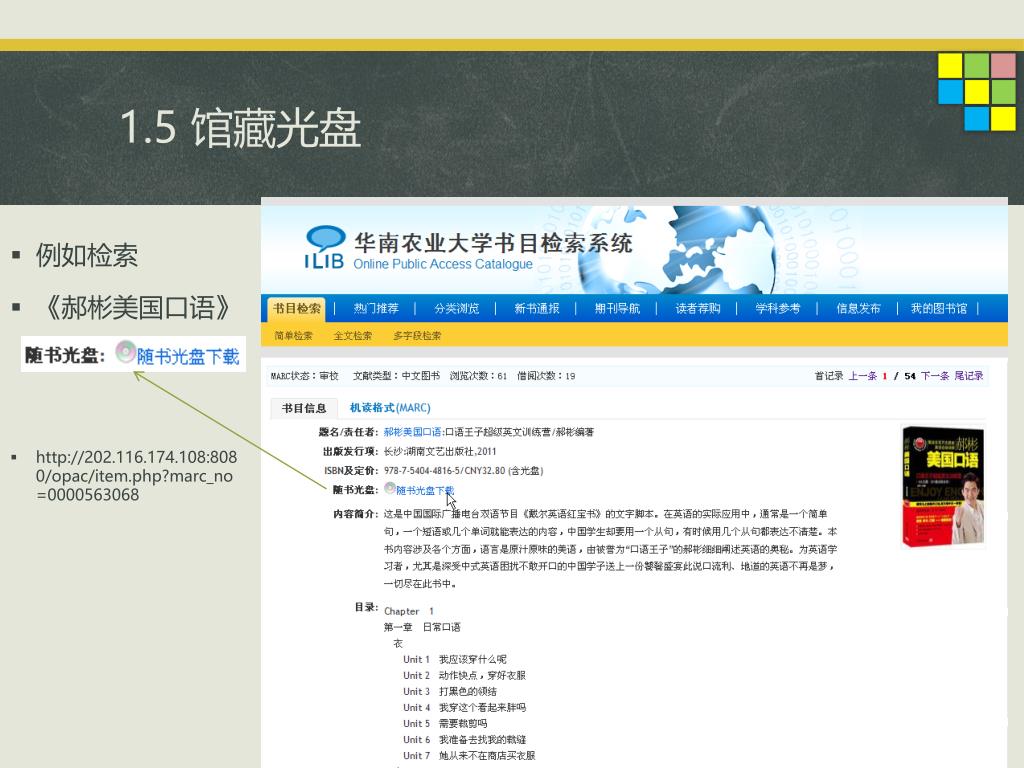Click the 上一条 record link
The height and width of the screenshot is (768, 1024).
point(862,376)
